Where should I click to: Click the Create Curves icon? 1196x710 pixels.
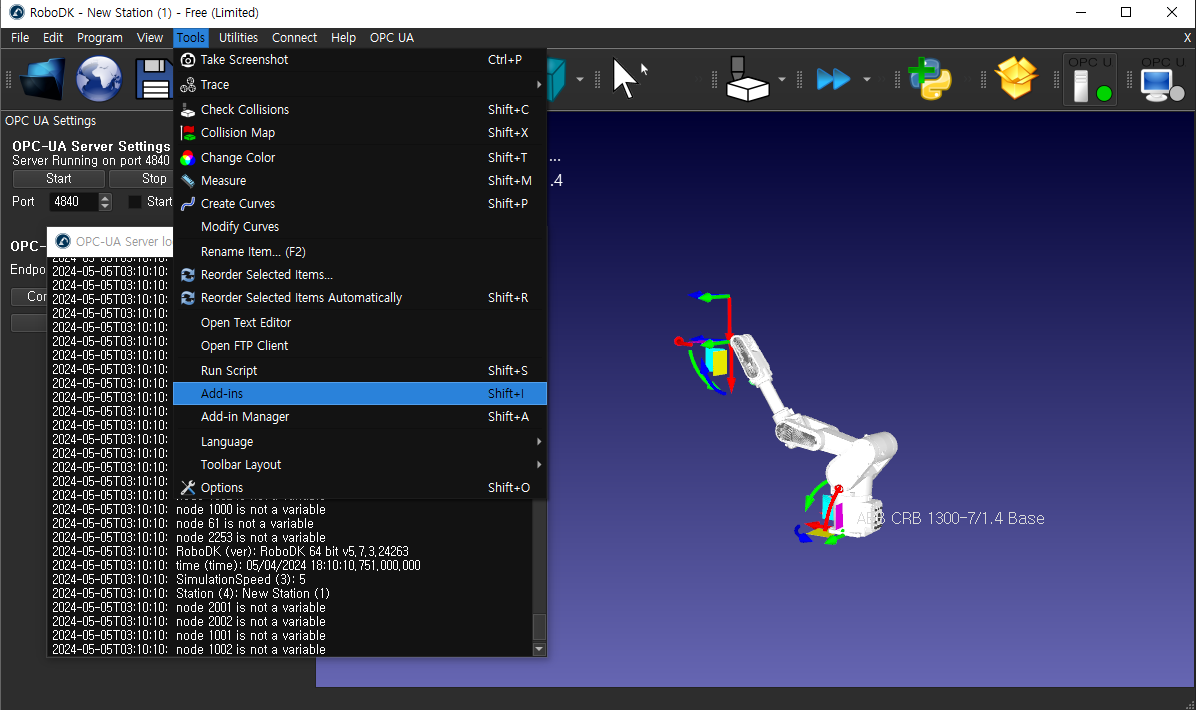click(188, 204)
